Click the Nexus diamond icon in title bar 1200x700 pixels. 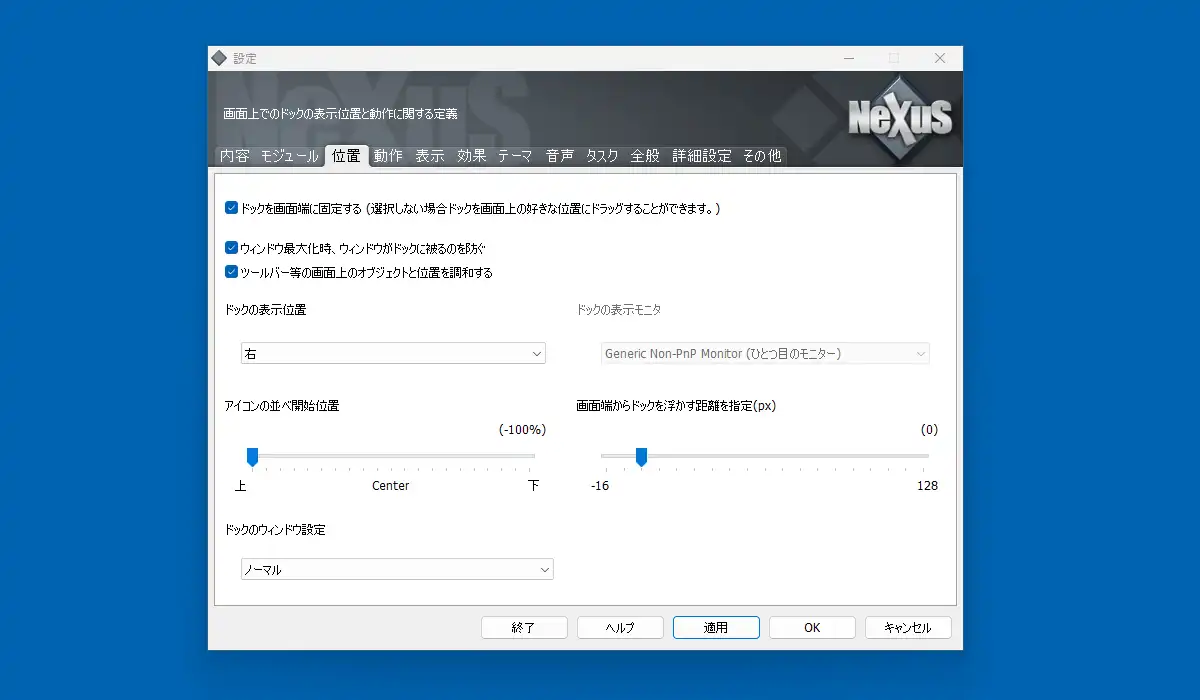219,58
